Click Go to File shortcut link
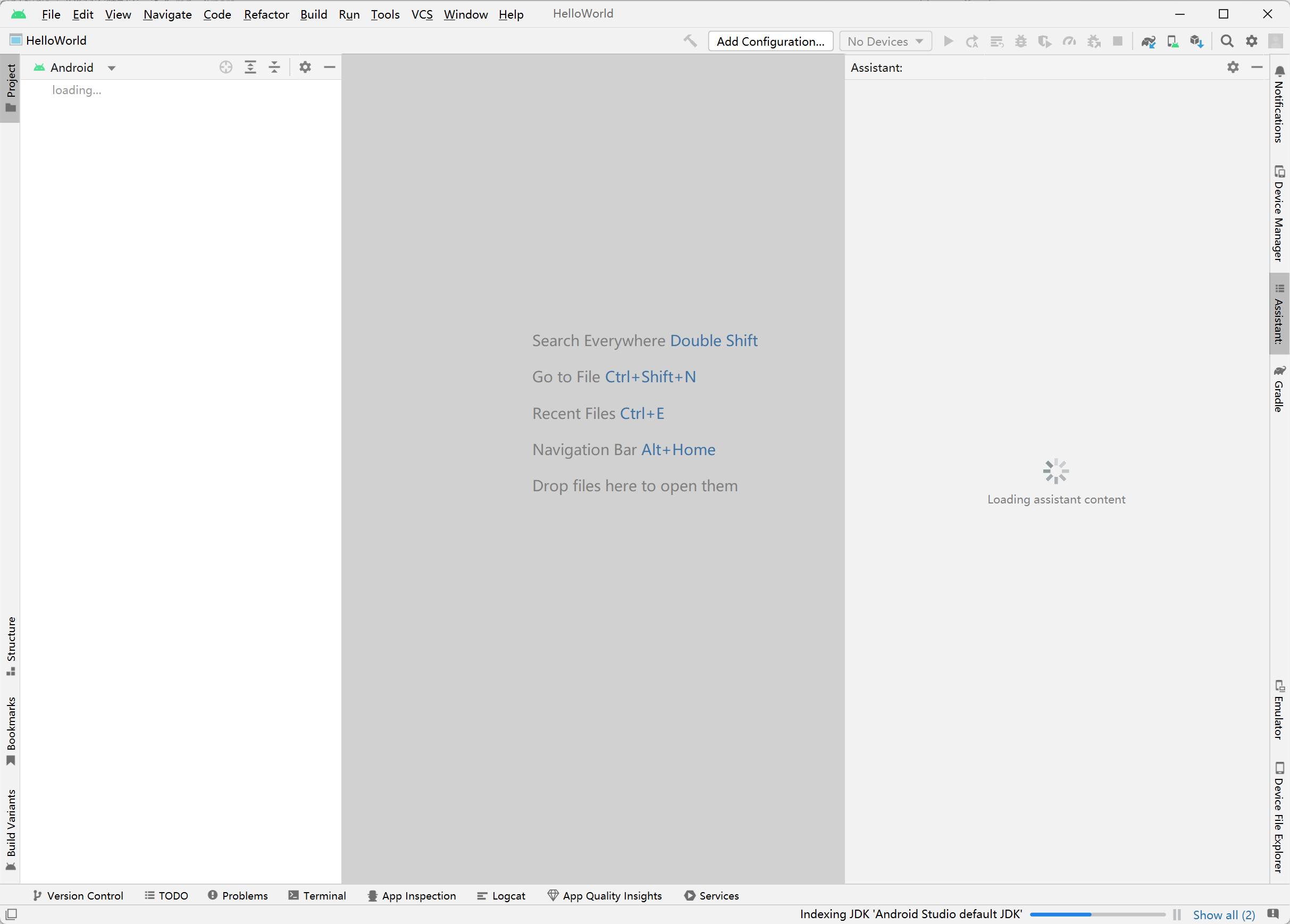The image size is (1290, 924). [x=651, y=377]
